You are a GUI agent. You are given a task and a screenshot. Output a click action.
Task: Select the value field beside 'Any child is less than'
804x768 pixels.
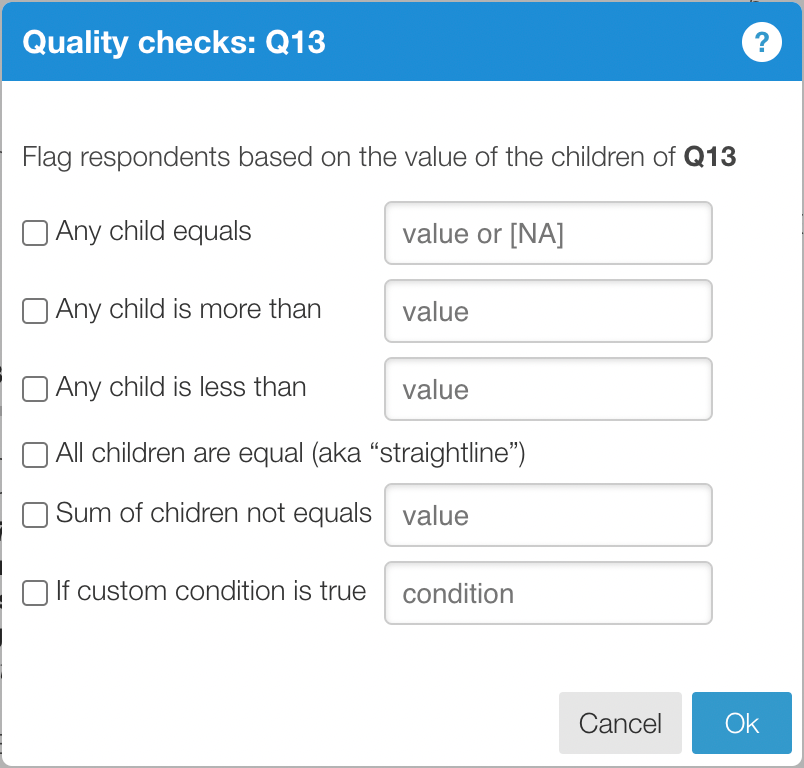click(548, 389)
